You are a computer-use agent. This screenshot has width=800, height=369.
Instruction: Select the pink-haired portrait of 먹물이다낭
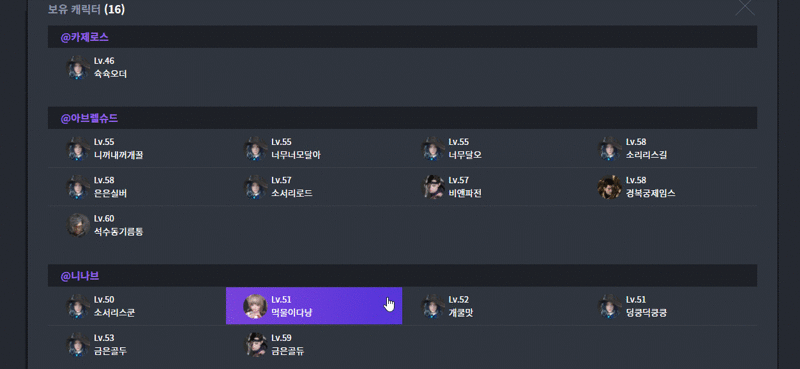coord(256,306)
